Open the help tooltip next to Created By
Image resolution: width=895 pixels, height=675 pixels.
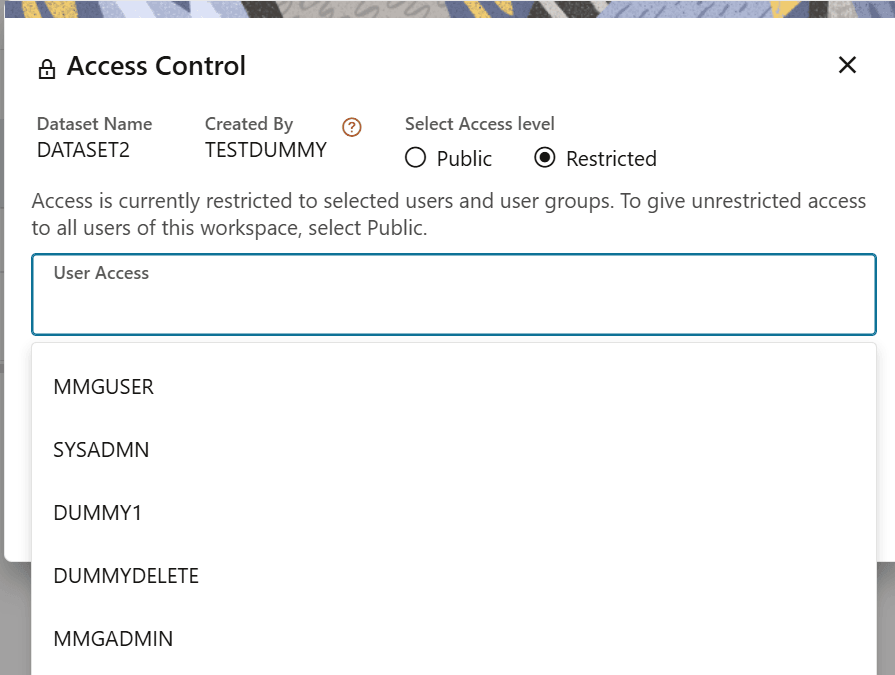(x=351, y=127)
